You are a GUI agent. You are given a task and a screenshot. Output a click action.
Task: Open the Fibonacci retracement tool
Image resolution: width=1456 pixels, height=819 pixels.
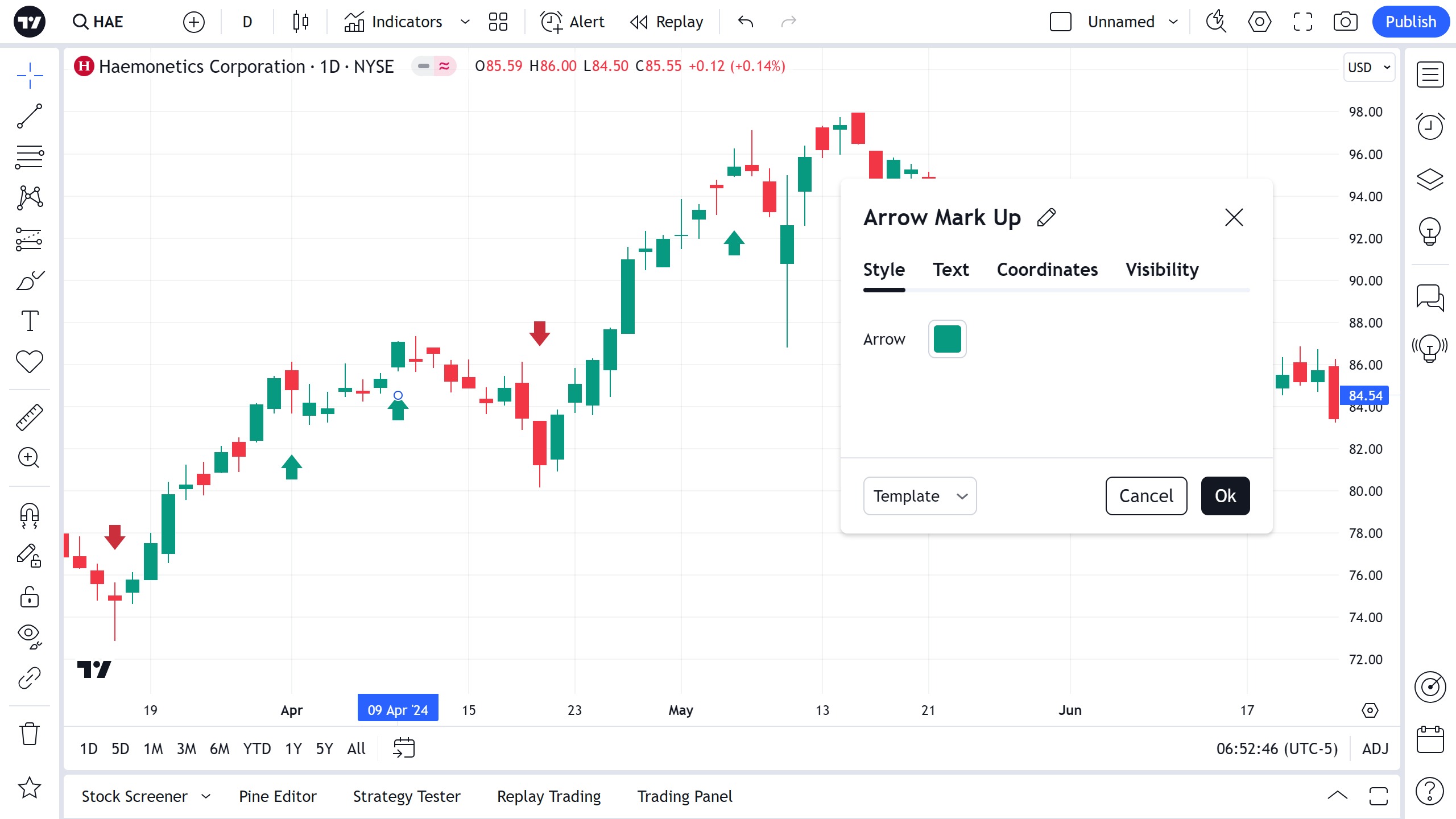[30, 157]
